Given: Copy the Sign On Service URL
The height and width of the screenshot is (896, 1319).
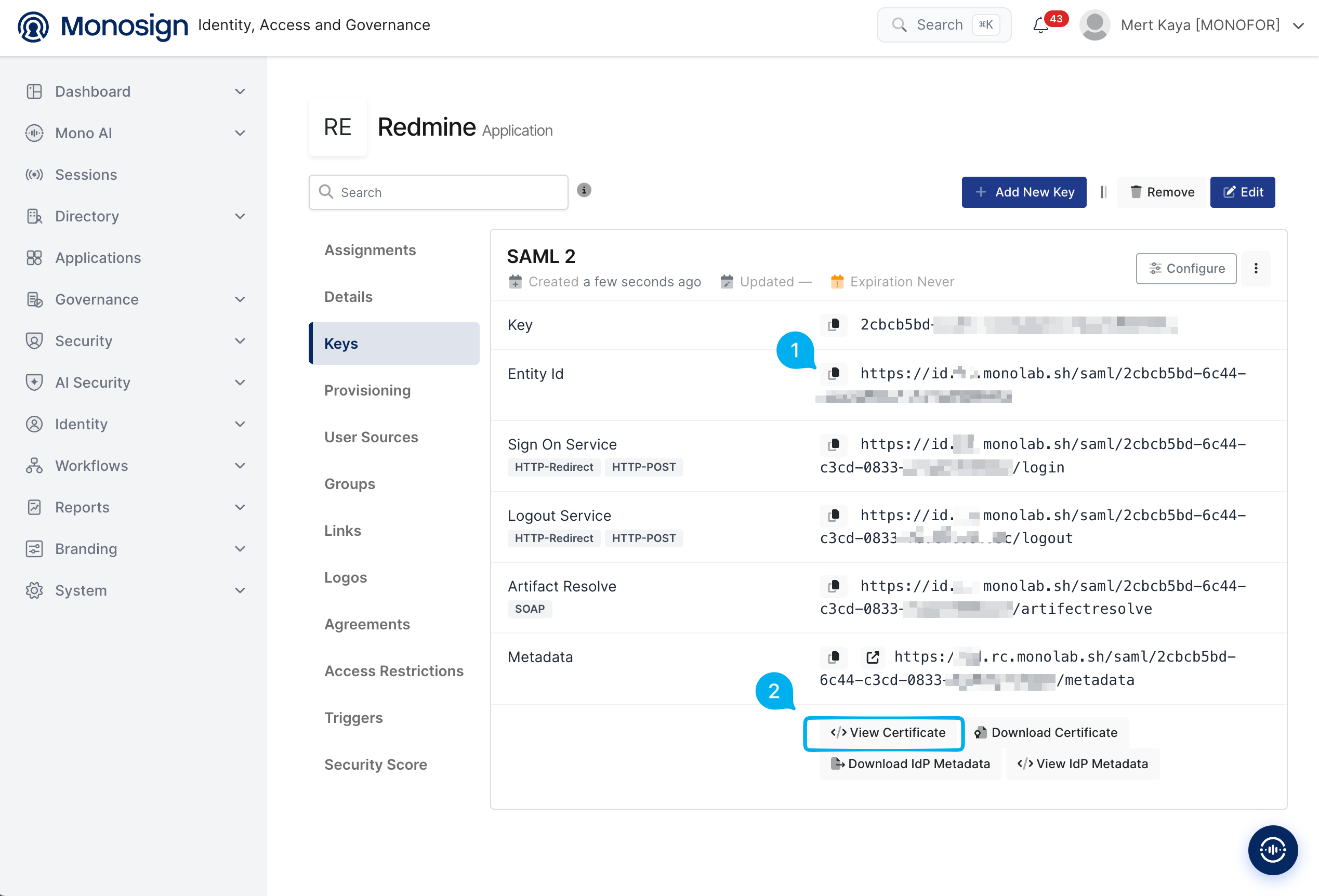Looking at the screenshot, I should coord(834,444).
